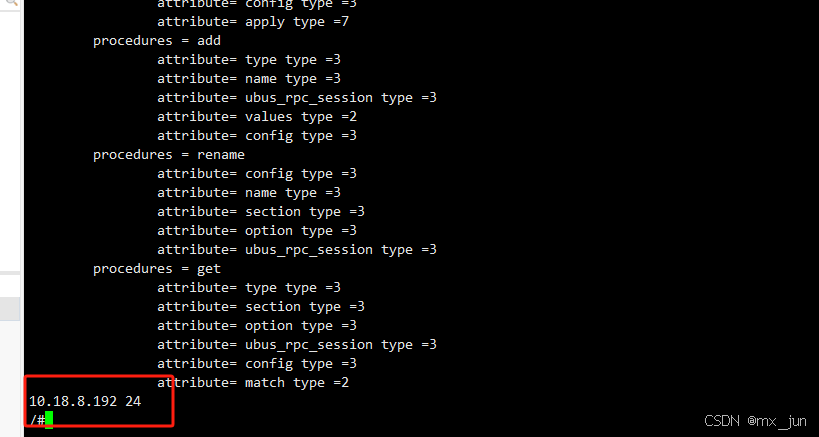Click 'attribute= match type =2' line
The image size is (819, 437).
click(253, 383)
